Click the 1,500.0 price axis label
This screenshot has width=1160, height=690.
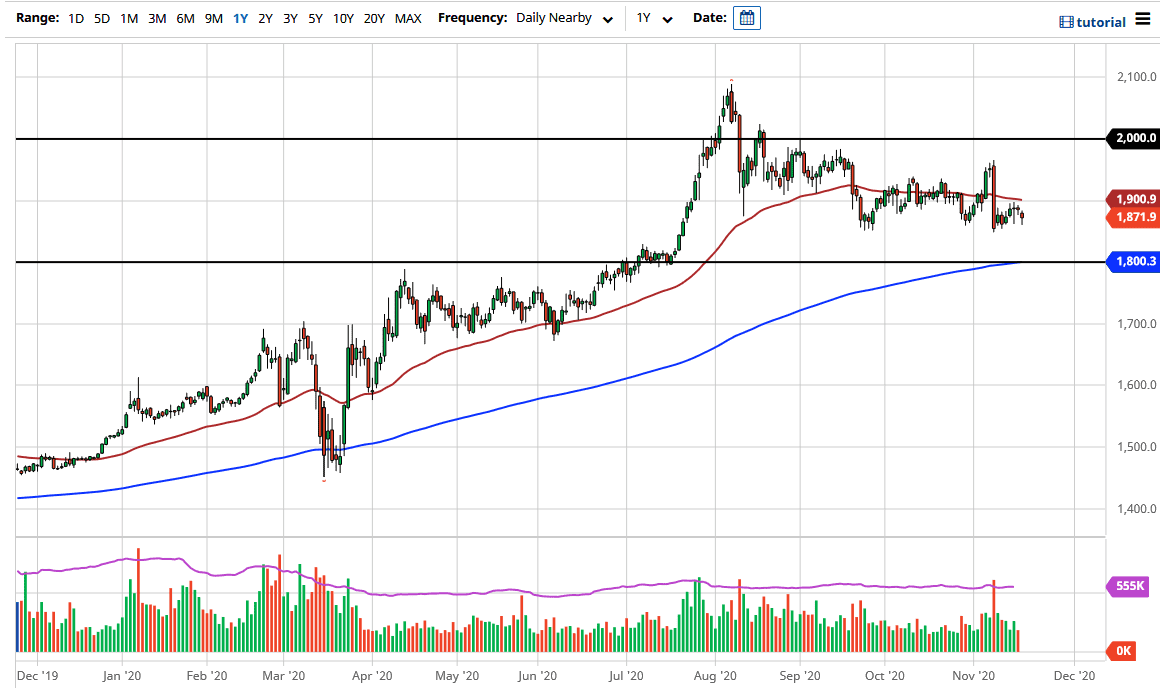[x=1136, y=447]
